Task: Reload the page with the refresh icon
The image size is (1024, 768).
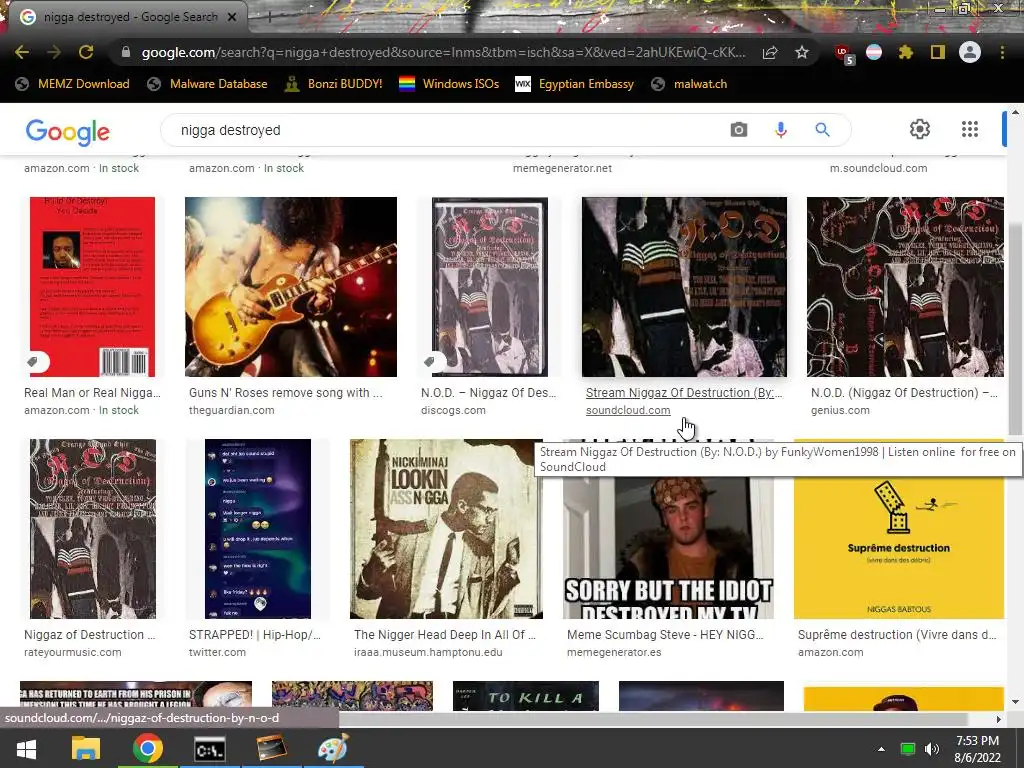Action: 86,52
